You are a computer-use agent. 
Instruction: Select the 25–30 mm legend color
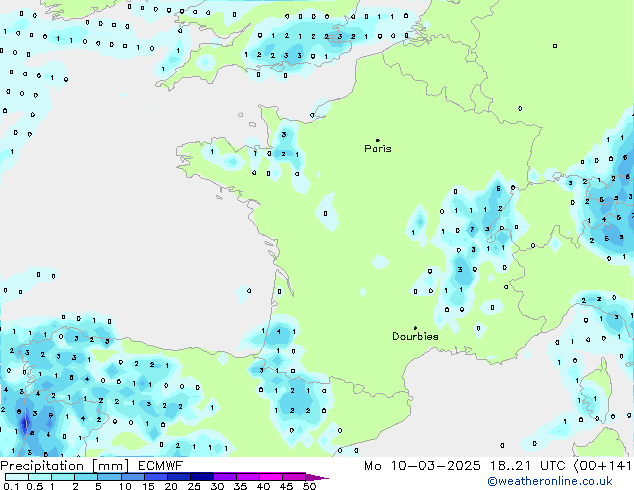coord(202,477)
